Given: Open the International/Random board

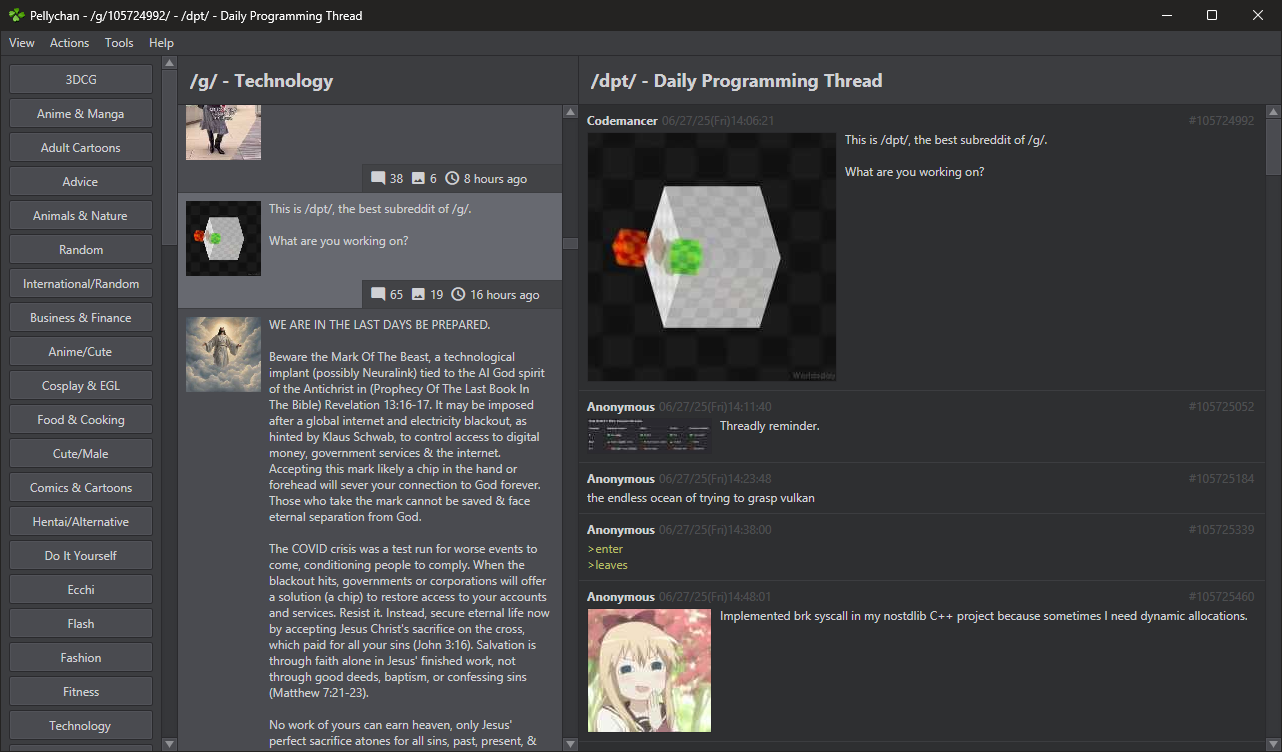Looking at the screenshot, I should [x=81, y=284].
